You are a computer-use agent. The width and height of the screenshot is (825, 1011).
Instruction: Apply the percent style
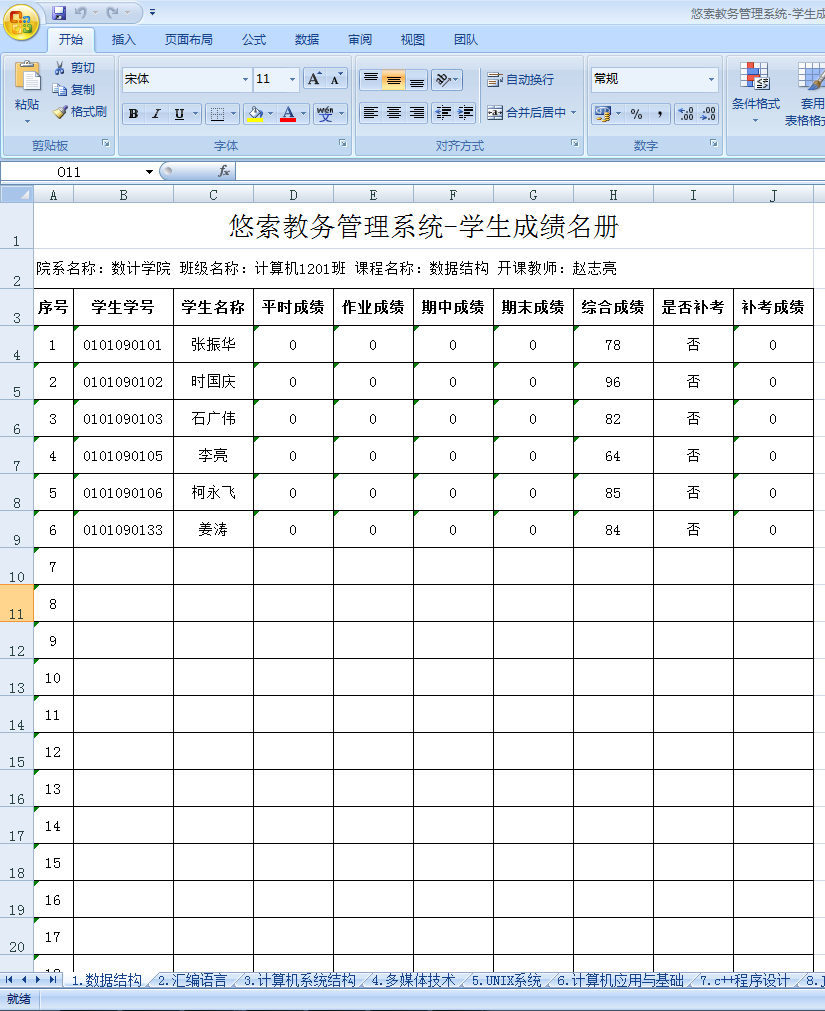tap(637, 114)
